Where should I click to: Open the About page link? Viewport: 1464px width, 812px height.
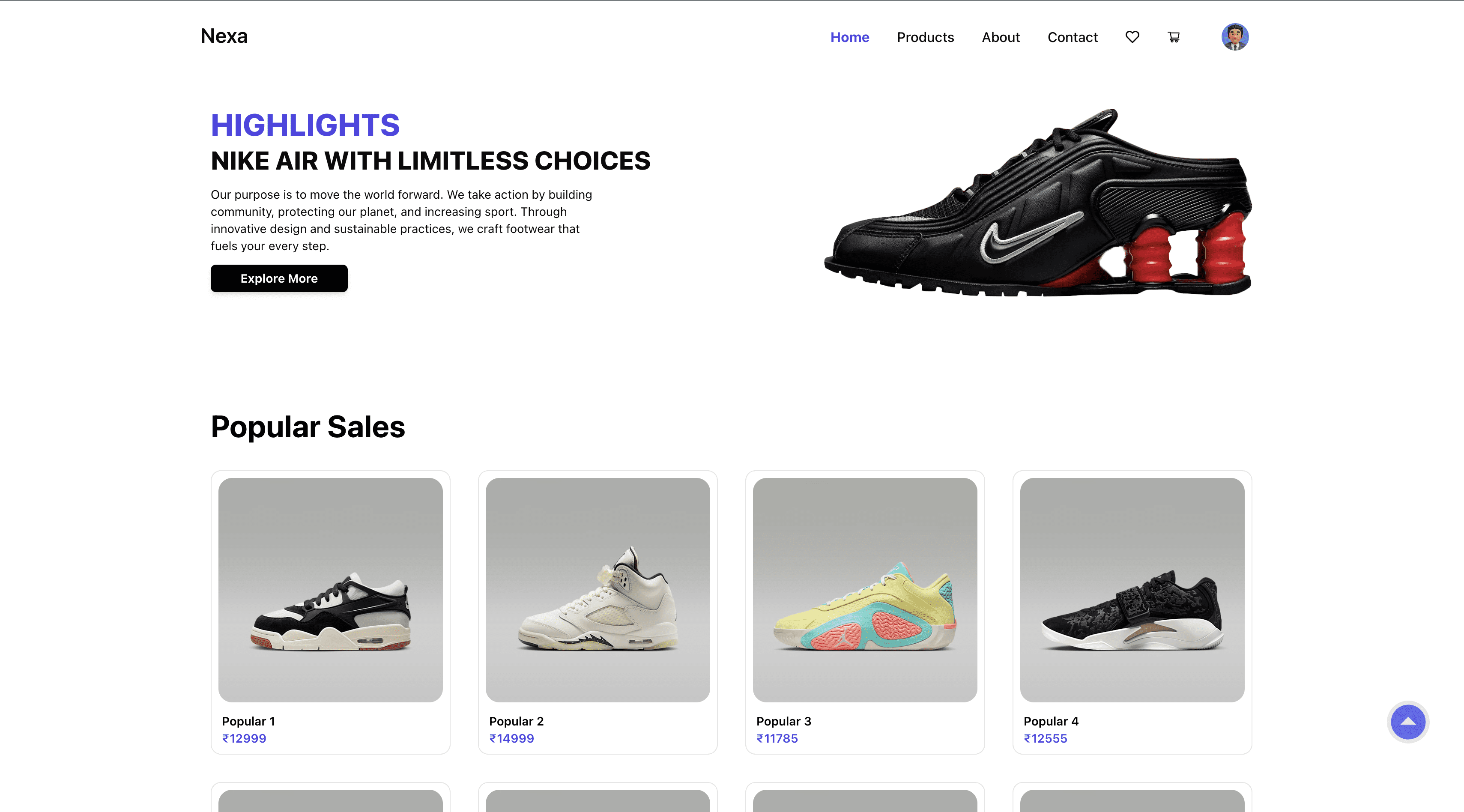pyautogui.click(x=1001, y=38)
